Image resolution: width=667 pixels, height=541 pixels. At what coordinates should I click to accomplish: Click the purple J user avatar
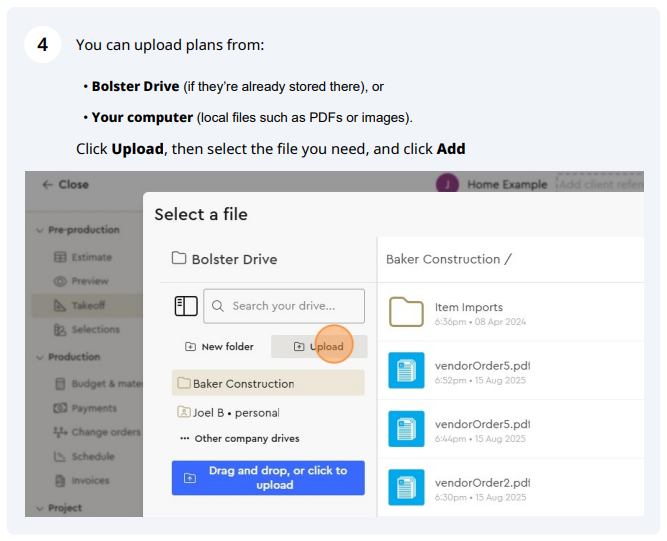point(447,183)
